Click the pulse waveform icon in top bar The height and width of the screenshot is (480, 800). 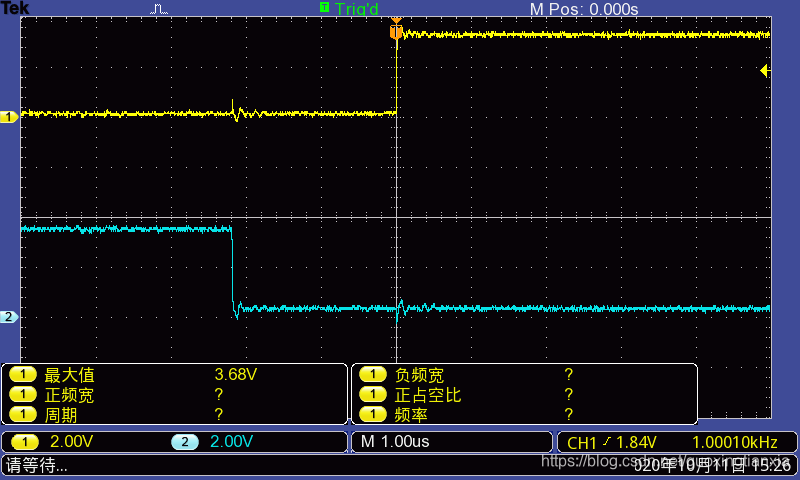(x=159, y=9)
